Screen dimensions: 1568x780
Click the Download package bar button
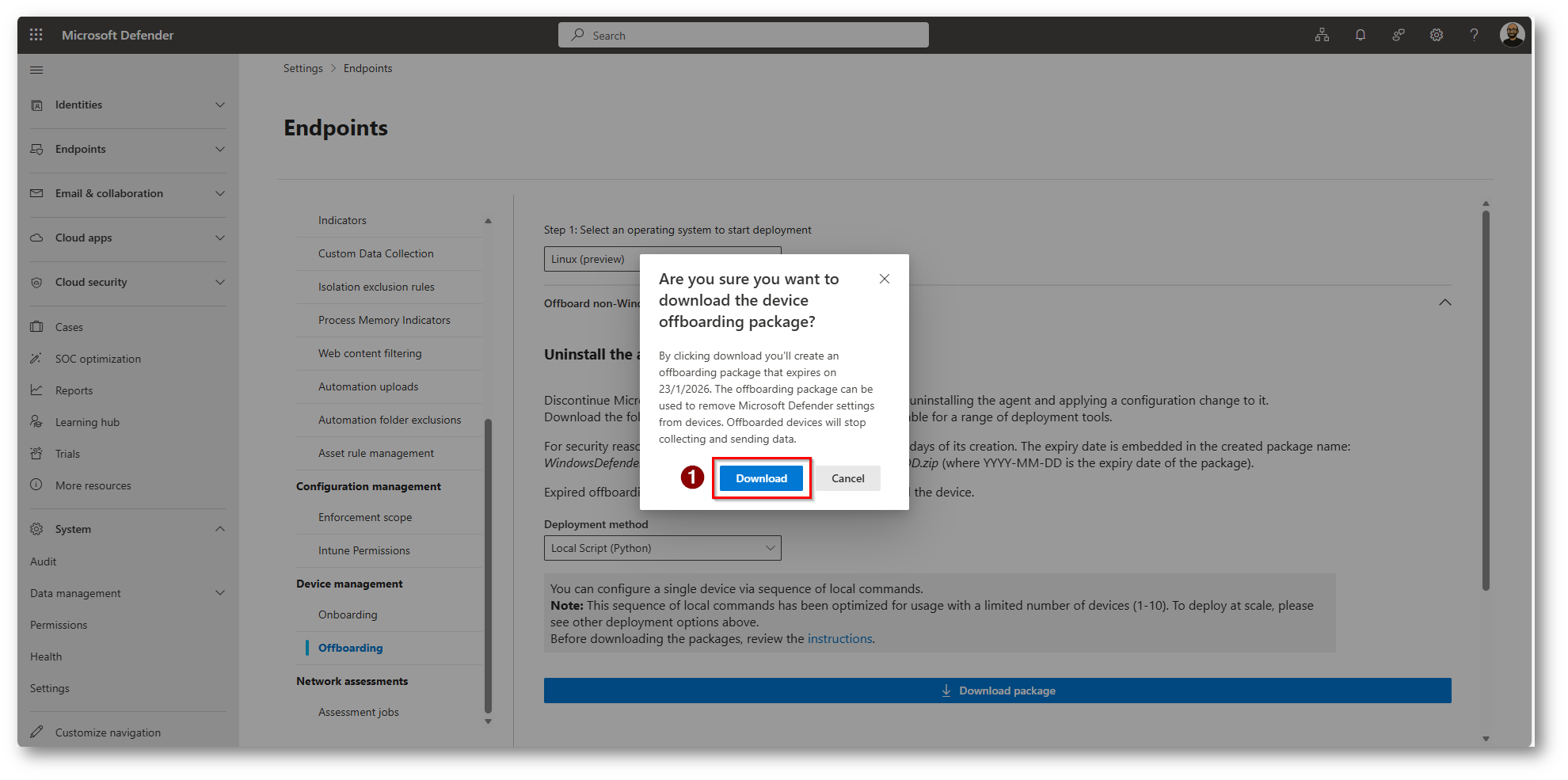998,691
